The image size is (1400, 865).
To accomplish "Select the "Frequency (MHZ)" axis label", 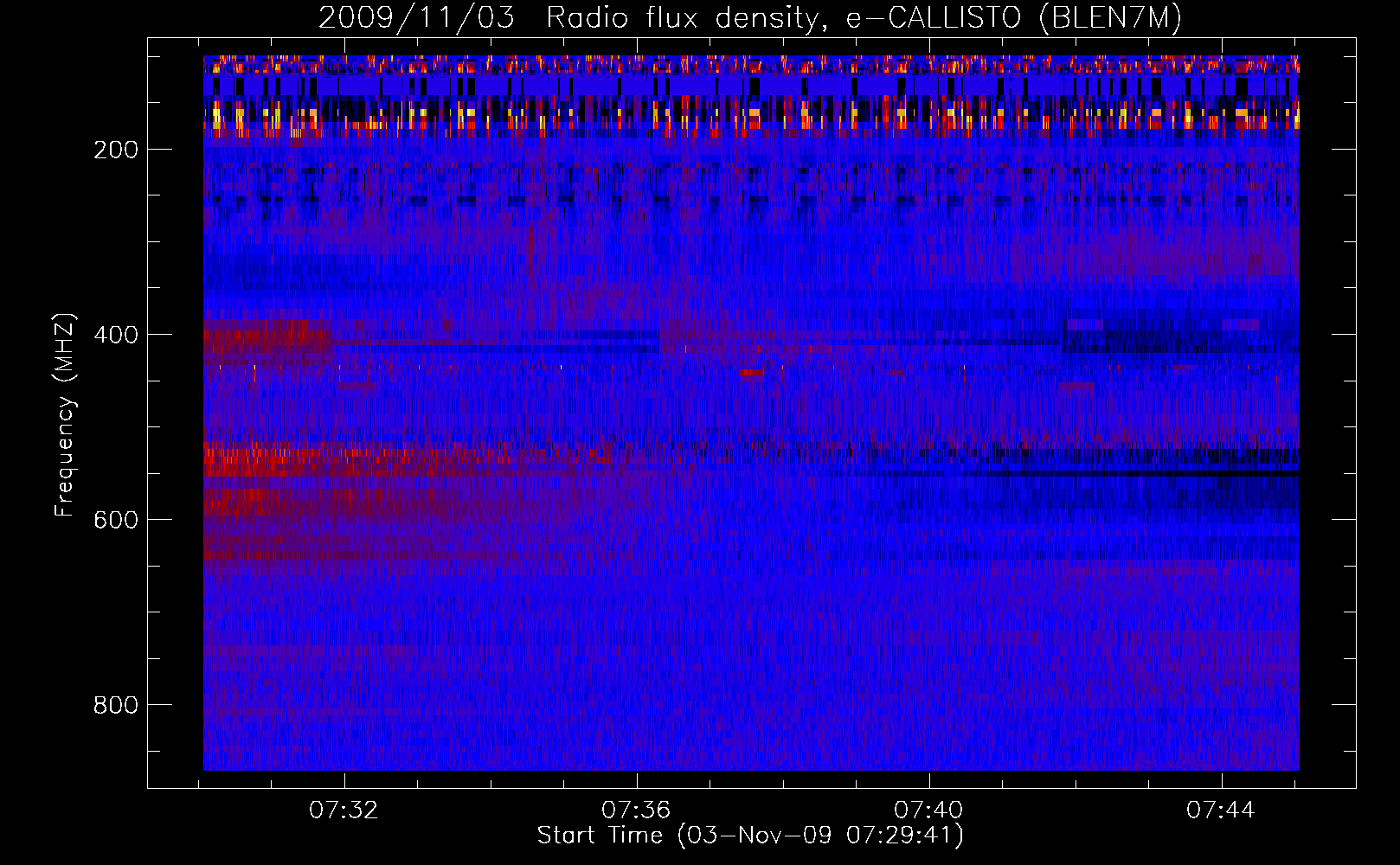I will coord(65,415).
